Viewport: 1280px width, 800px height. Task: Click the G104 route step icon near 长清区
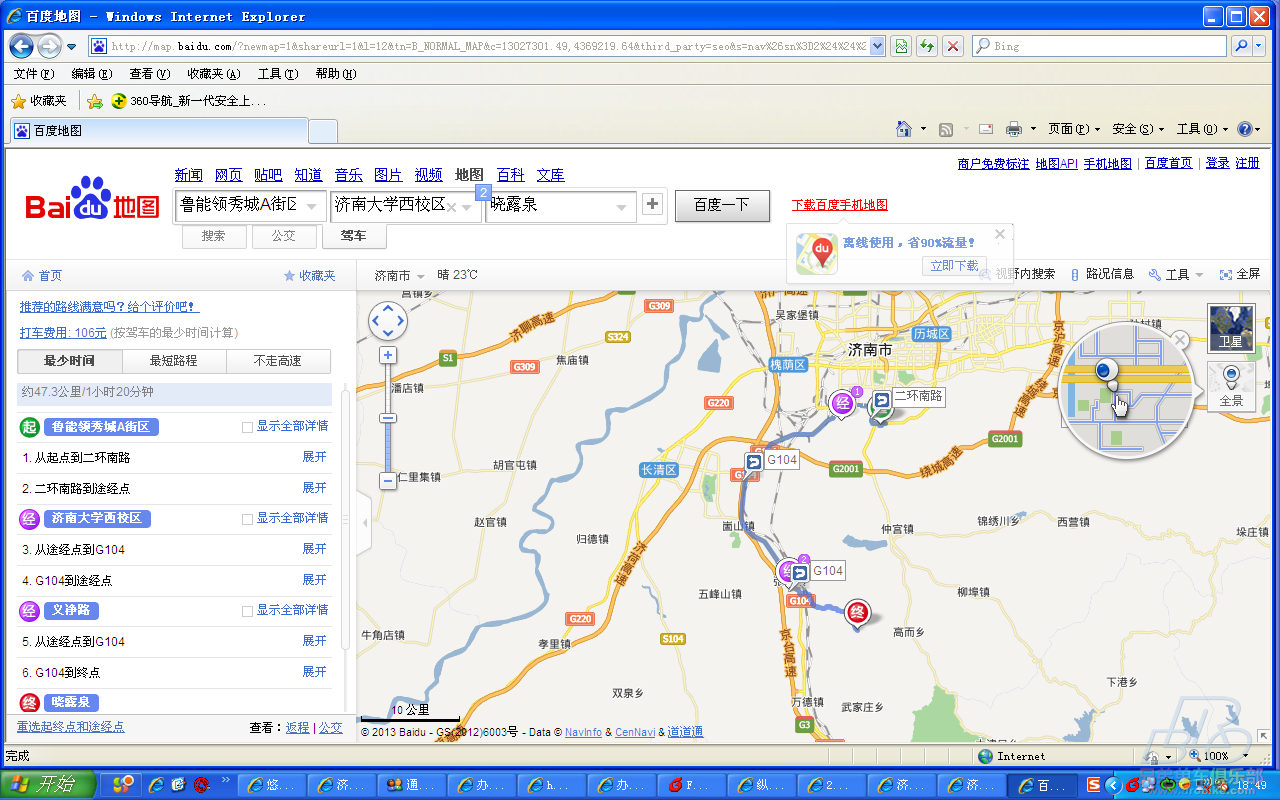(753, 461)
